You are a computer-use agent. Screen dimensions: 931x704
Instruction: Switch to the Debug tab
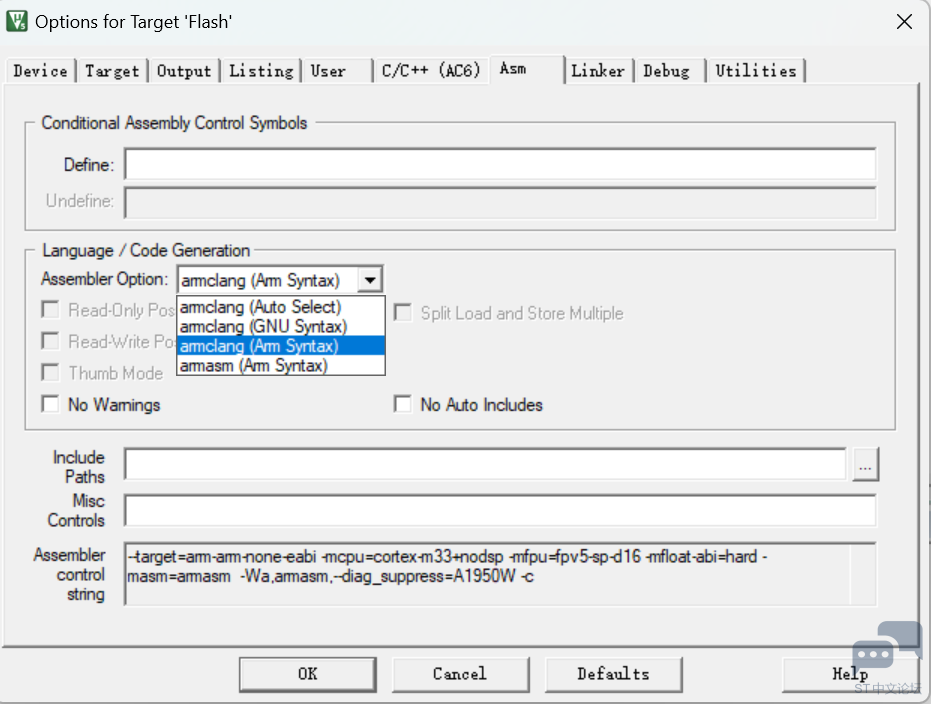click(x=671, y=71)
